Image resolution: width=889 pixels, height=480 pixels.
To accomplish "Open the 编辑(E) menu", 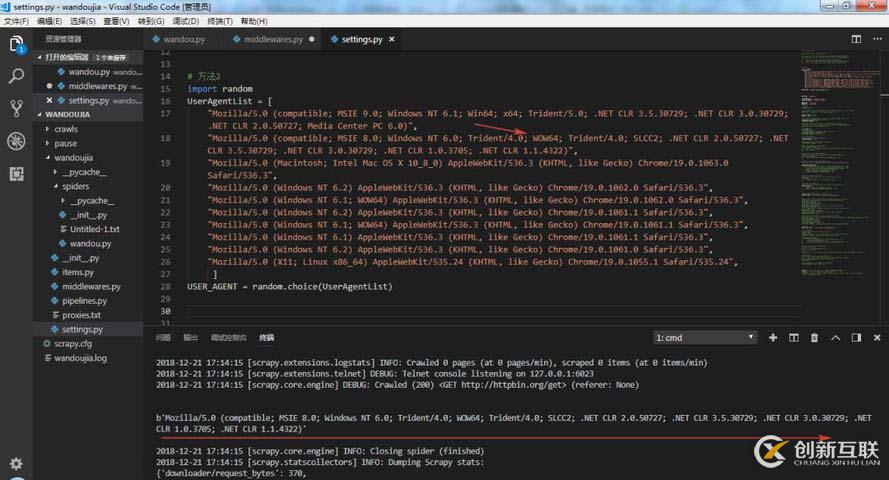I will (x=49, y=21).
